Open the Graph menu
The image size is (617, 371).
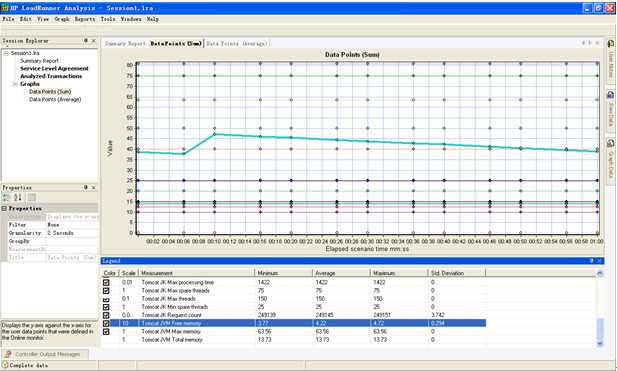tap(62, 19)
